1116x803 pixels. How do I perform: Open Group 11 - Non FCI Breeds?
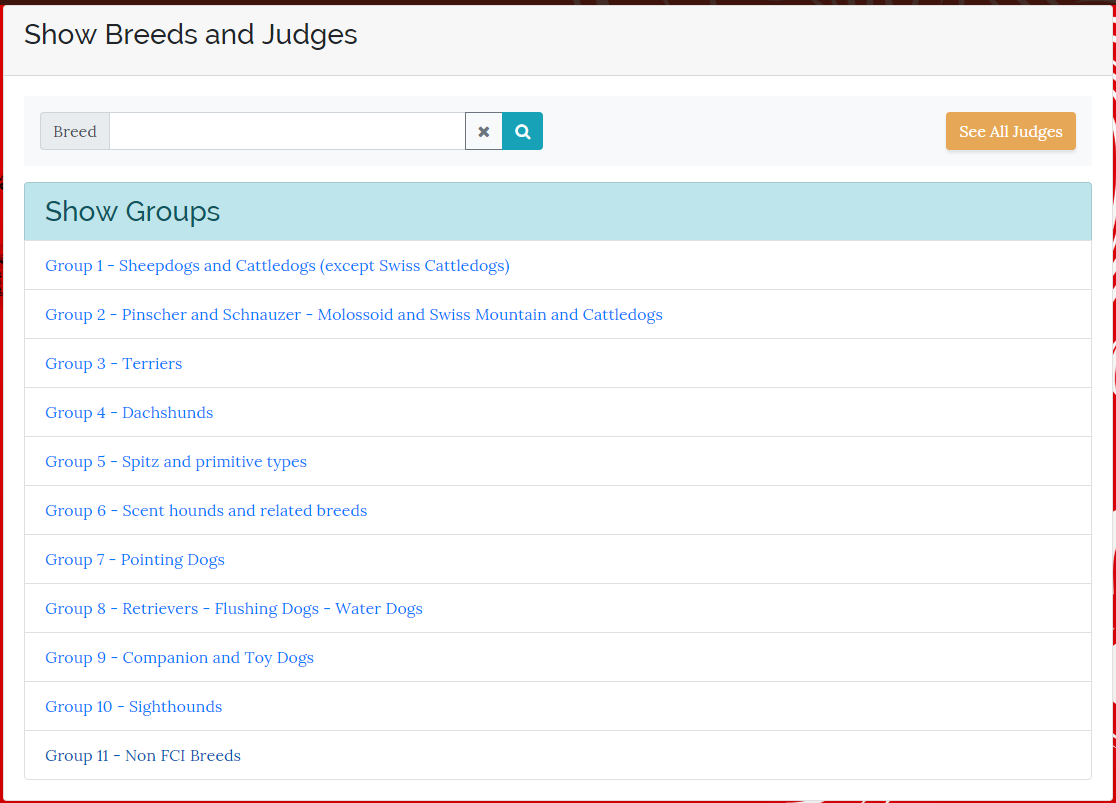[143, 755]
